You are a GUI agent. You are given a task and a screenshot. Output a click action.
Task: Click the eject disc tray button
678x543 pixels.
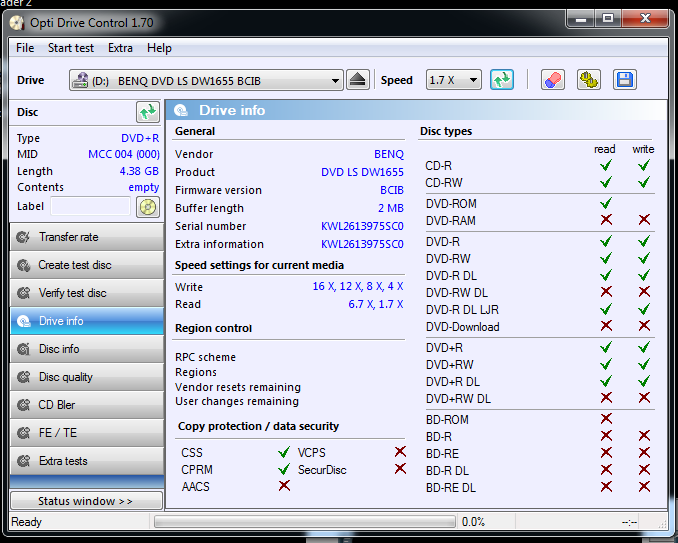(x=358, y=80)
